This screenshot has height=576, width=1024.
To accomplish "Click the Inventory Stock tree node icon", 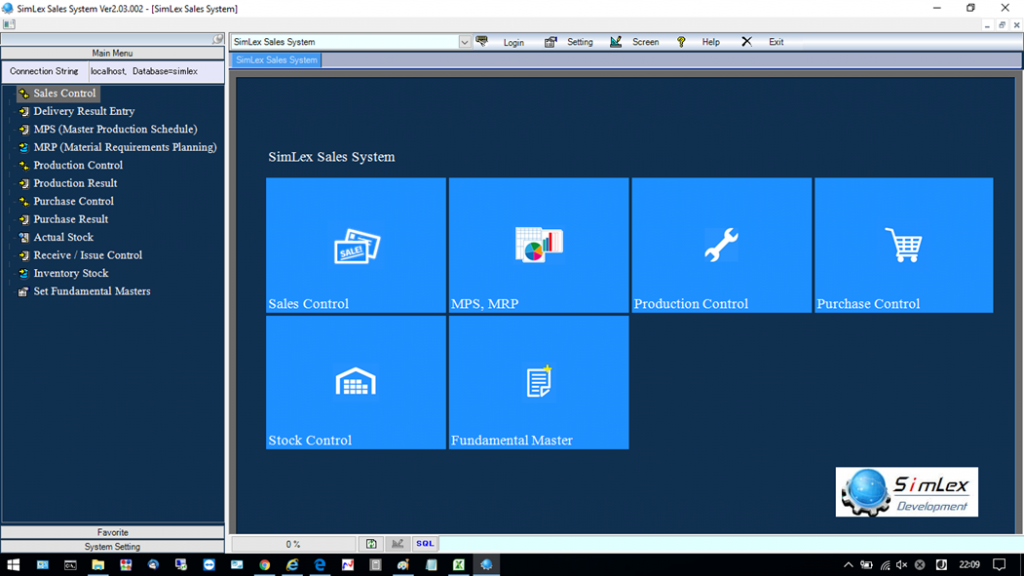I will 24,273.
